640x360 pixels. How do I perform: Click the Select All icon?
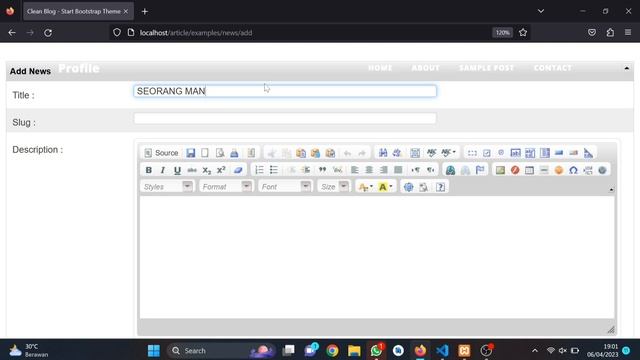415,153
